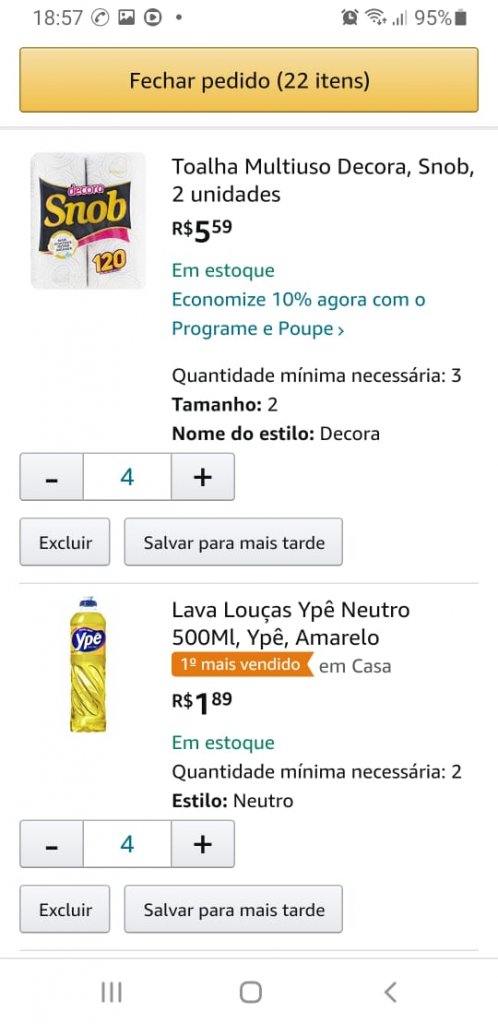Excluir the Ypê Lava Louças item

click(65, 909)
